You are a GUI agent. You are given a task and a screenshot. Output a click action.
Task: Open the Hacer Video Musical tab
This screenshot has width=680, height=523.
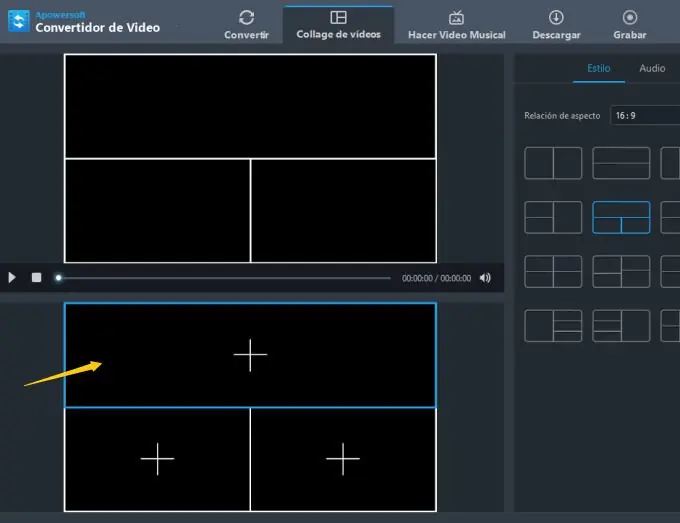click(x=457, y=25)
